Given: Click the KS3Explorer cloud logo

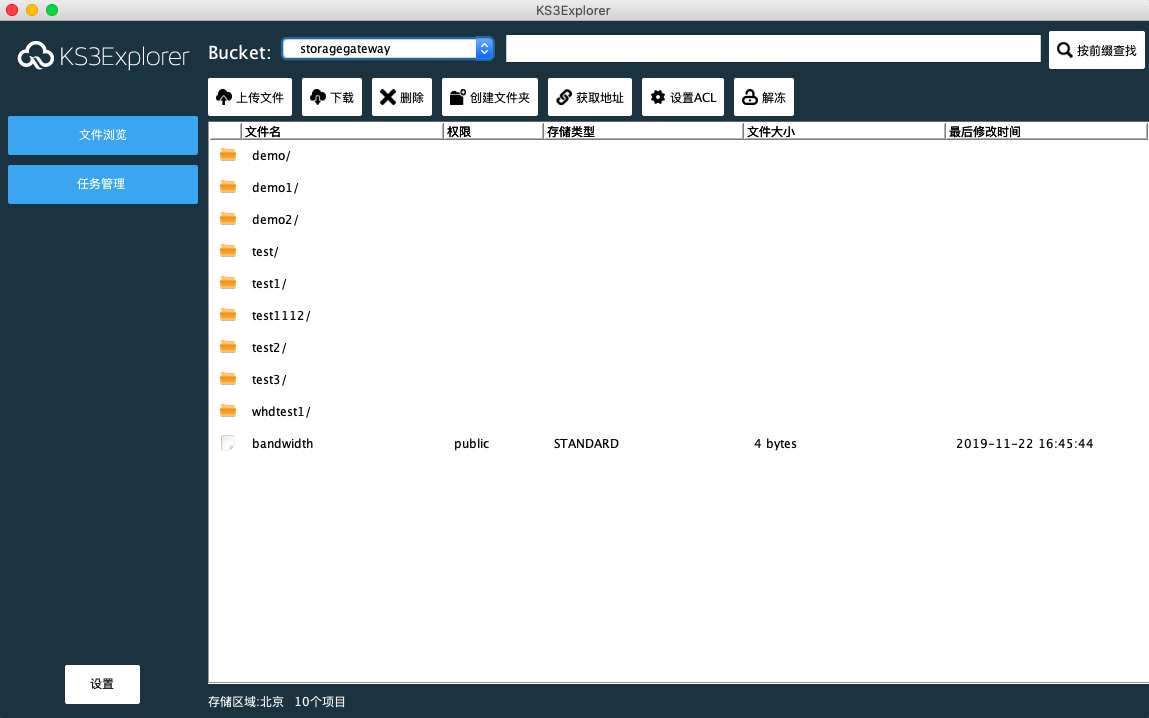Looking at the screenshot, I should click(x=36, y=56).
